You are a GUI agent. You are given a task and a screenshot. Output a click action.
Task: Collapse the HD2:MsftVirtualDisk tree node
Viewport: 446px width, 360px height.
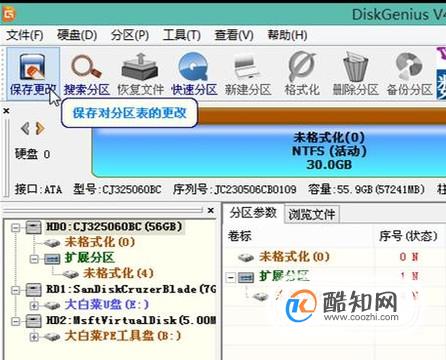pos(15,321)
